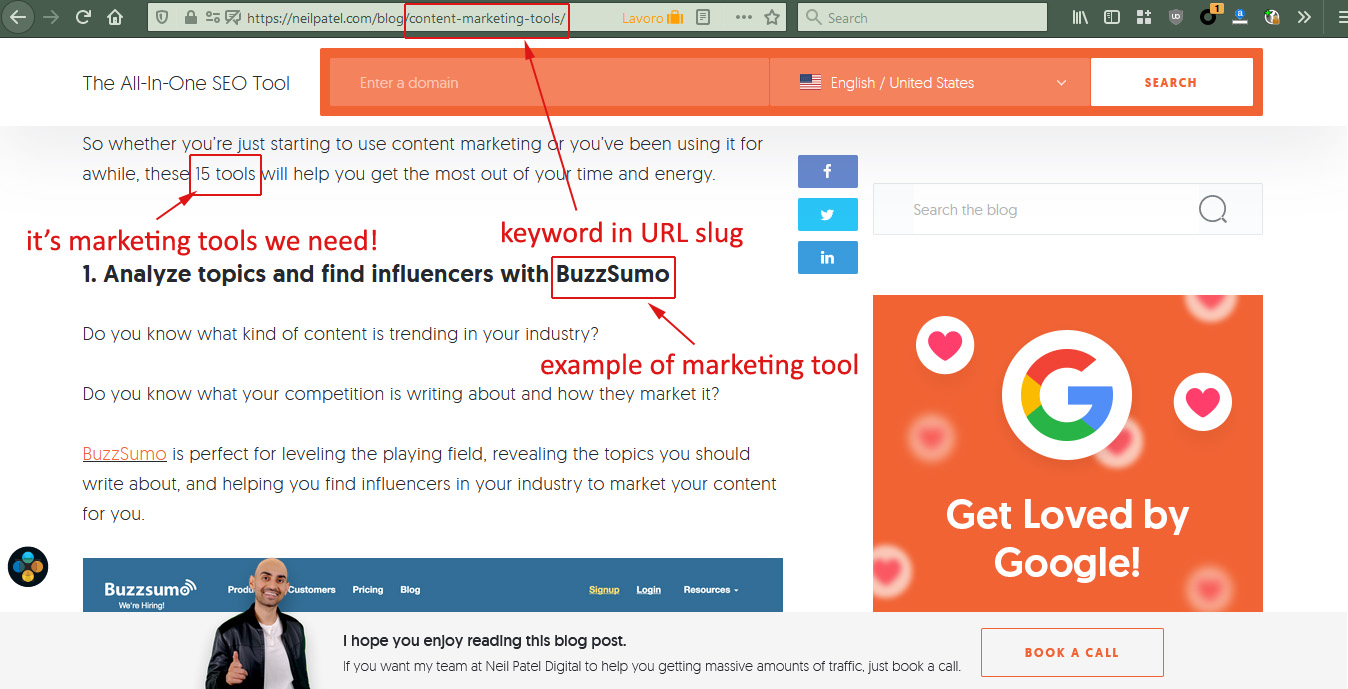Screen dimensions: 1348x689
Task: Click the BOOK A CALL button
Action: click(x=1072, y=652)
